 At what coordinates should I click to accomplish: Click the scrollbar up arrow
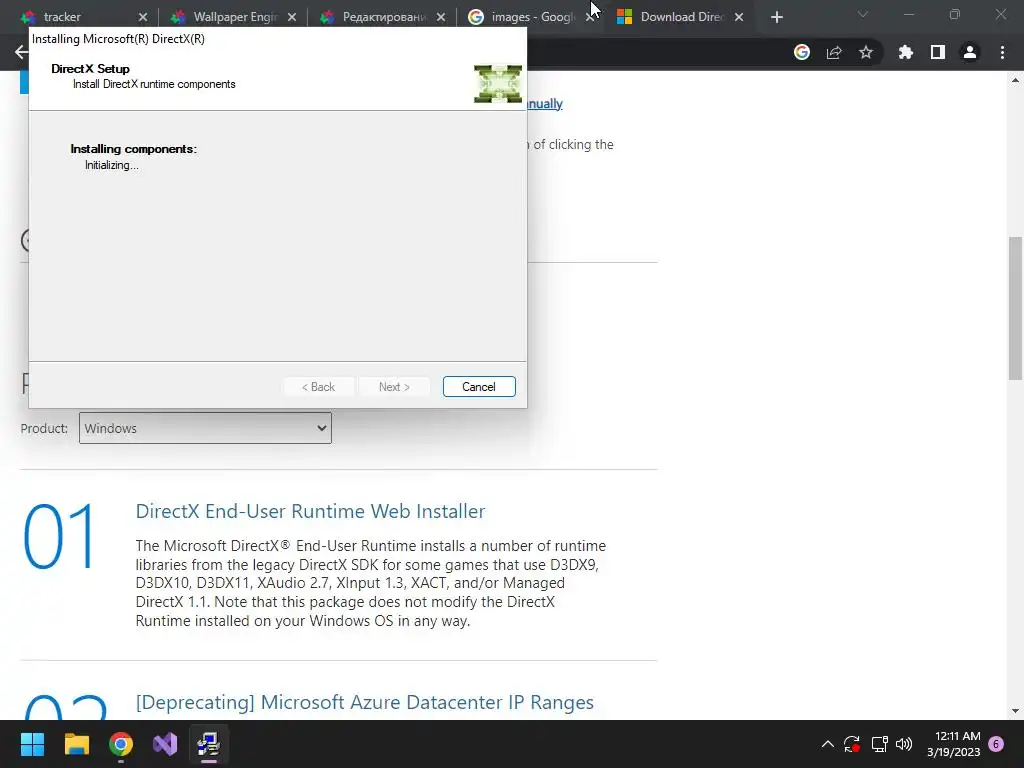click(x=1015, y=80)
